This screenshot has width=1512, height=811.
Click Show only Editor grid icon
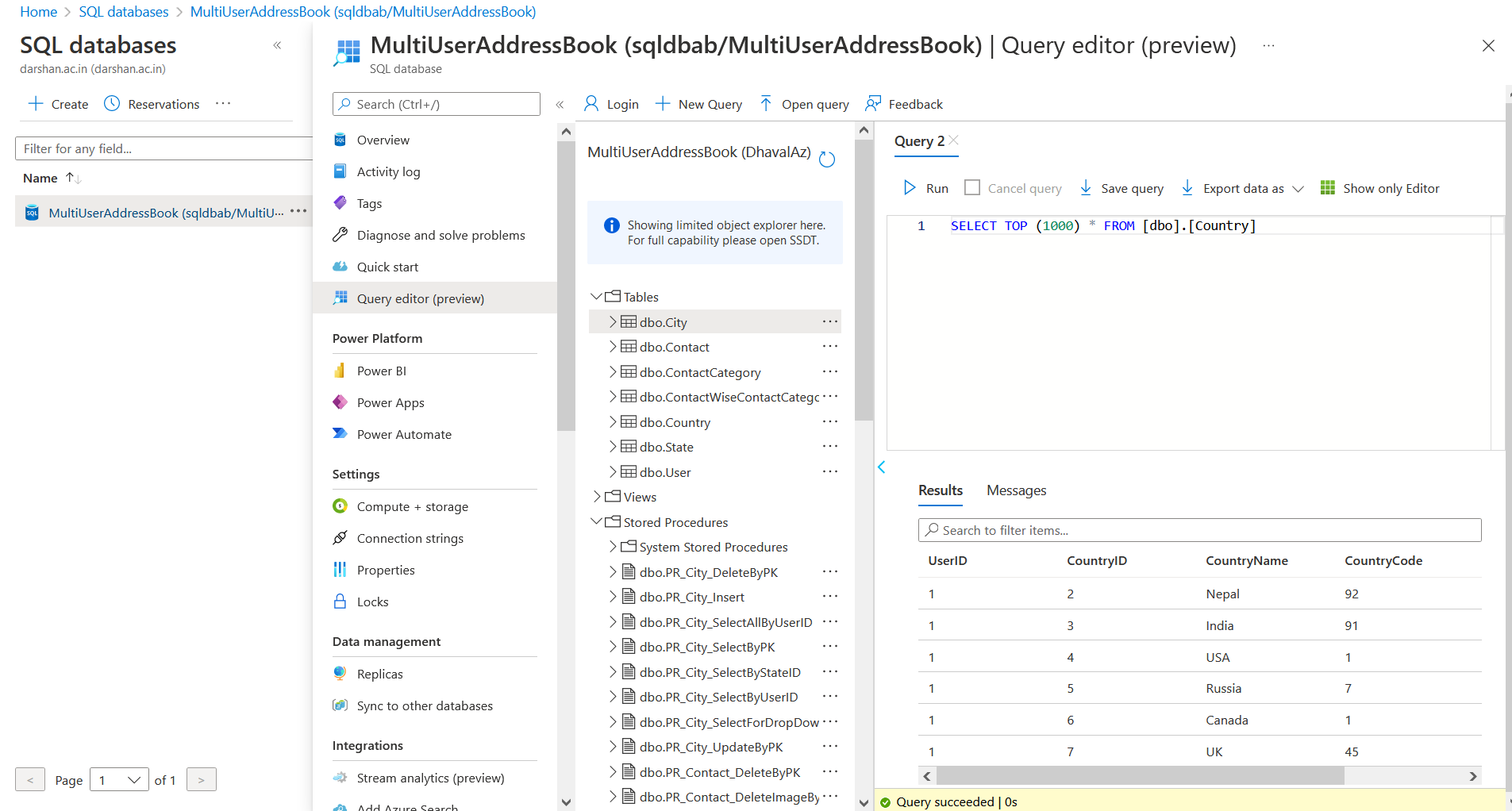[1327, 187]
